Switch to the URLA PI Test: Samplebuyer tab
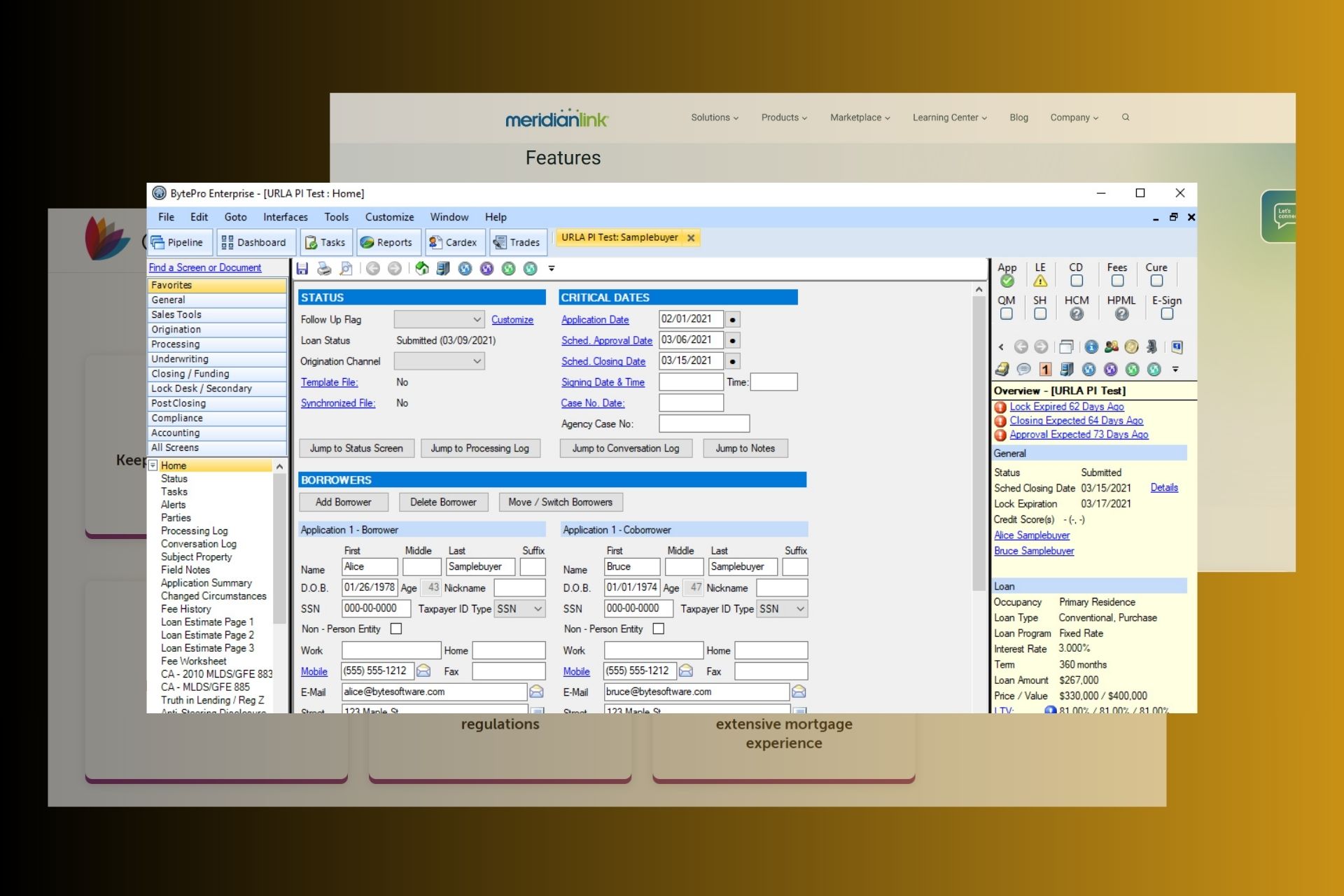This screenshot has width=1344, height=896. pyautogui.click(x=619, y=237)
